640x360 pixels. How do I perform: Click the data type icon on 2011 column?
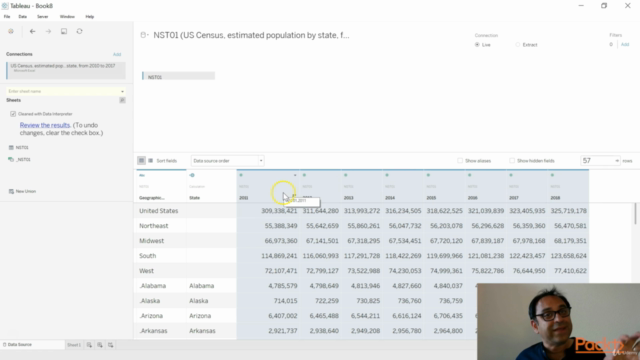tap(241, 175)
